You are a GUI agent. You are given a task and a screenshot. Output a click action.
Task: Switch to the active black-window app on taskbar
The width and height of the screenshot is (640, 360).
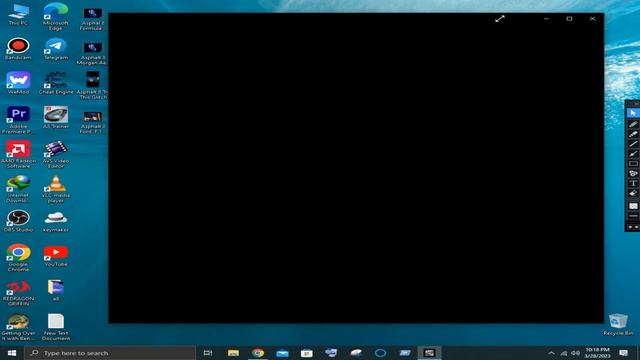(429, 353)
